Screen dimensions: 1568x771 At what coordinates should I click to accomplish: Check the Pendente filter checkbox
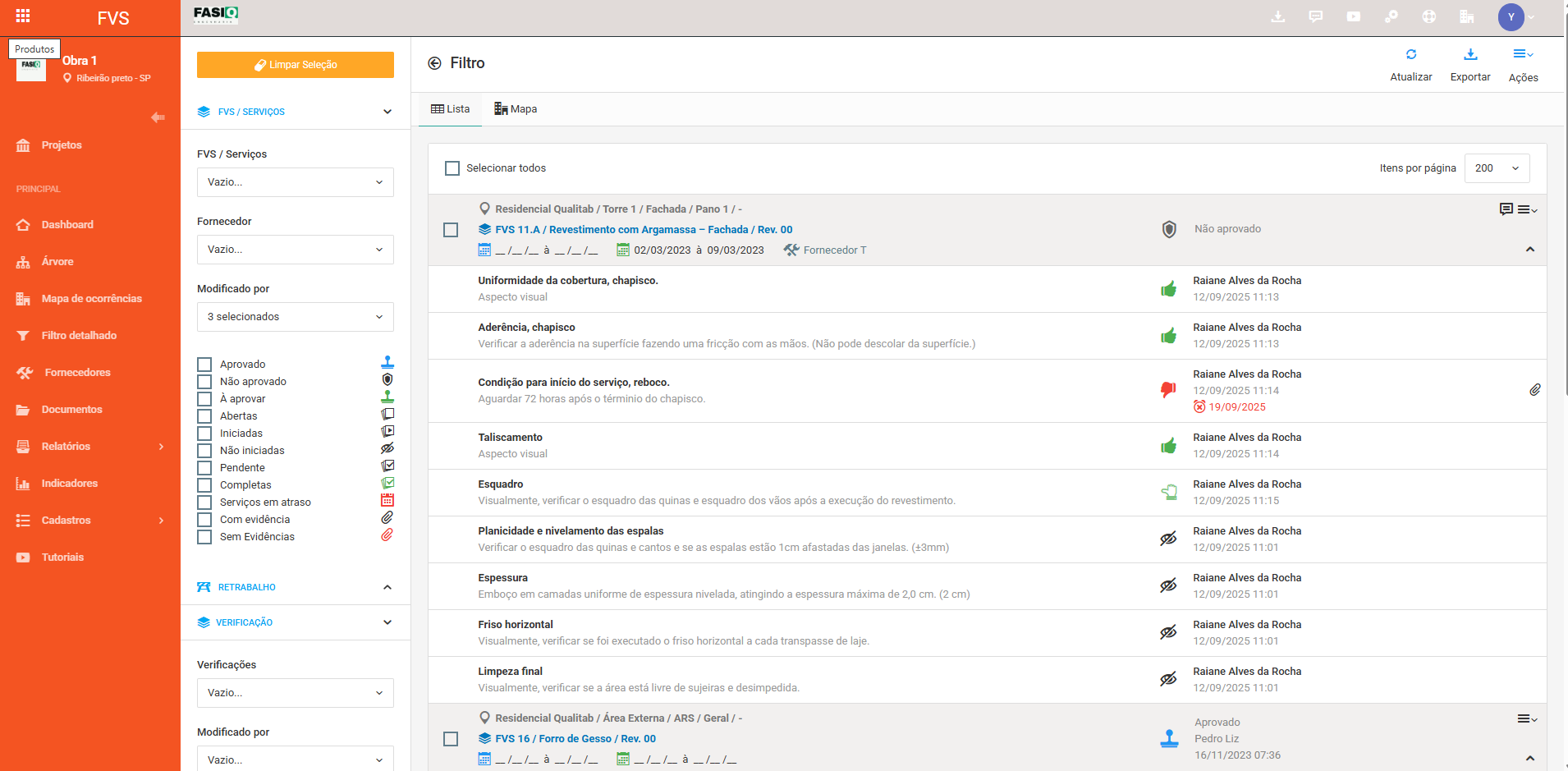204,467
